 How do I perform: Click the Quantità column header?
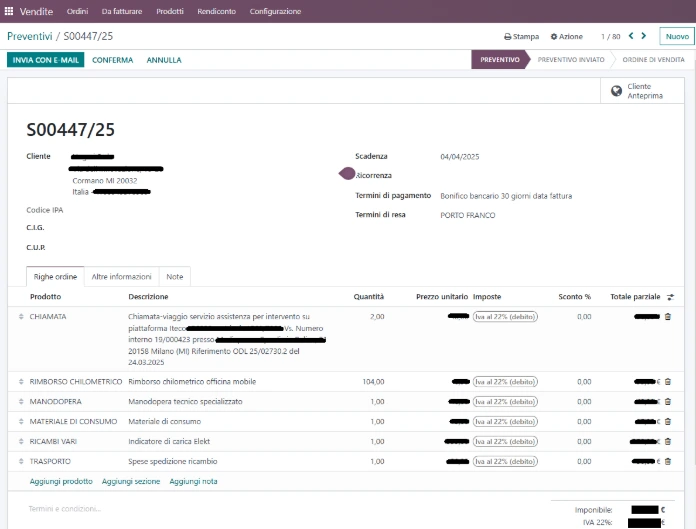click(368, 296)
